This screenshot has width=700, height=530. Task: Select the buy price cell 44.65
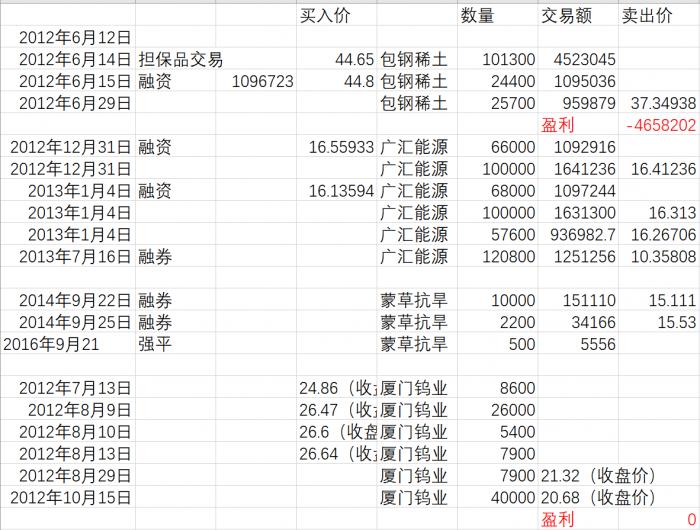[337, 59]
